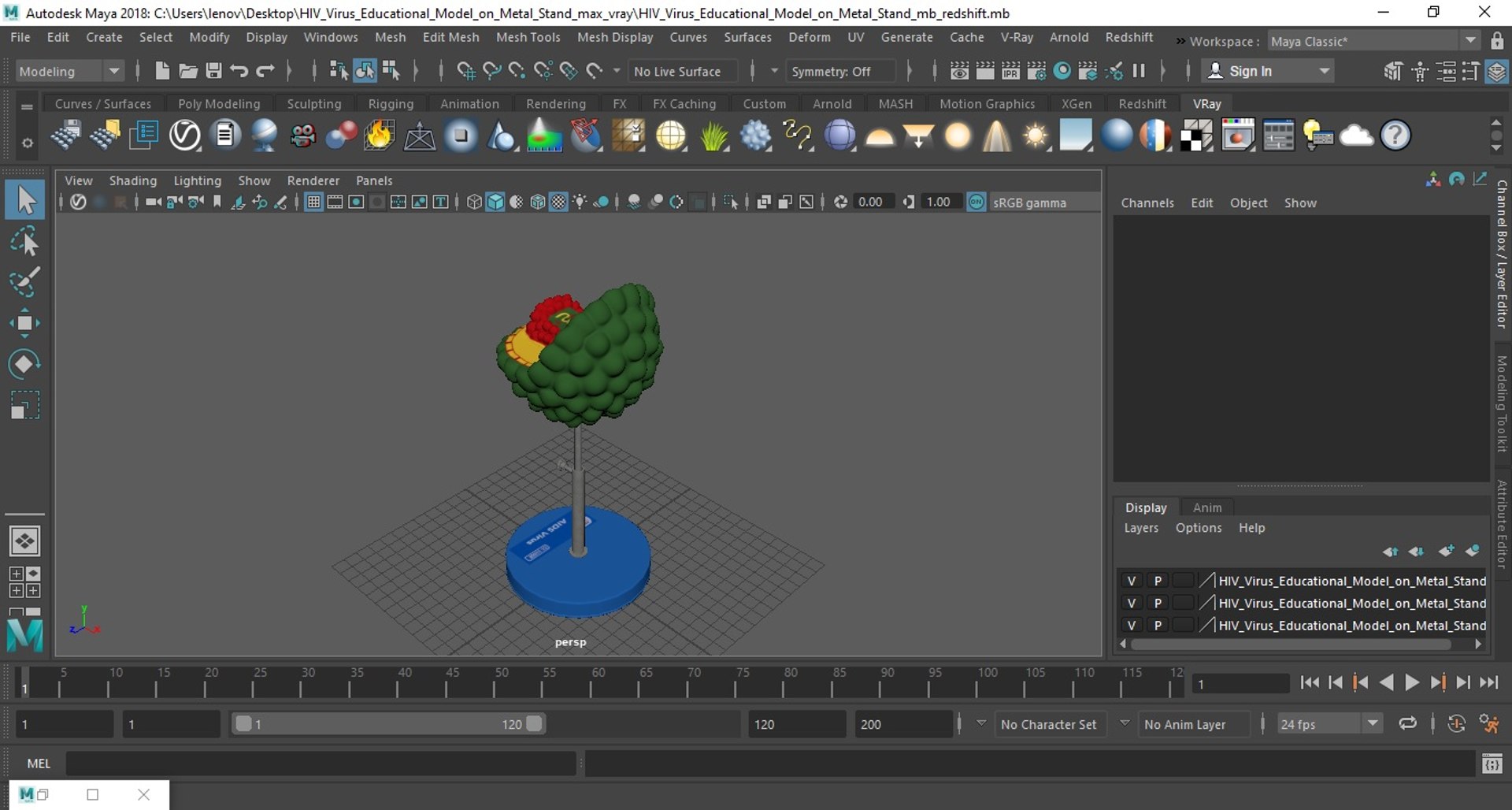This screenshot has height=810, width=1512.
Task: Open the Symmetry: Off dropdown
Action: pyautogui.click(x=839, y=71)
